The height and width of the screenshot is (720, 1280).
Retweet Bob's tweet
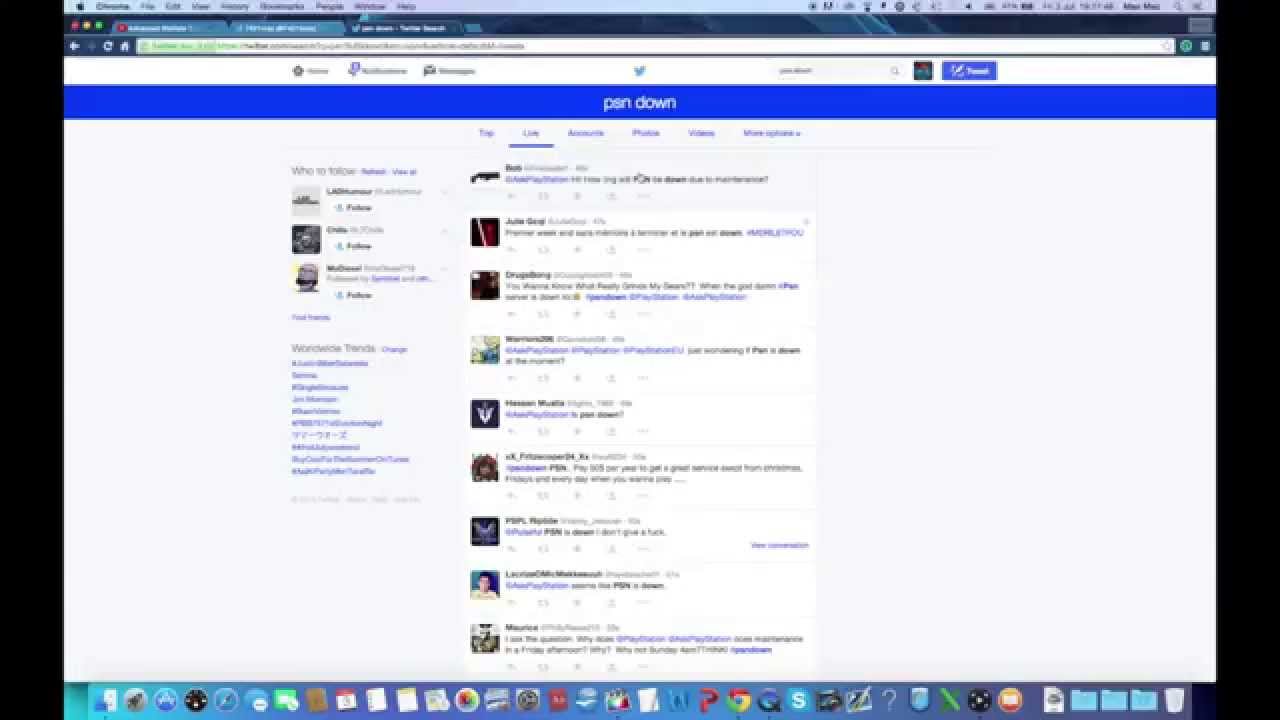(543, 196)
